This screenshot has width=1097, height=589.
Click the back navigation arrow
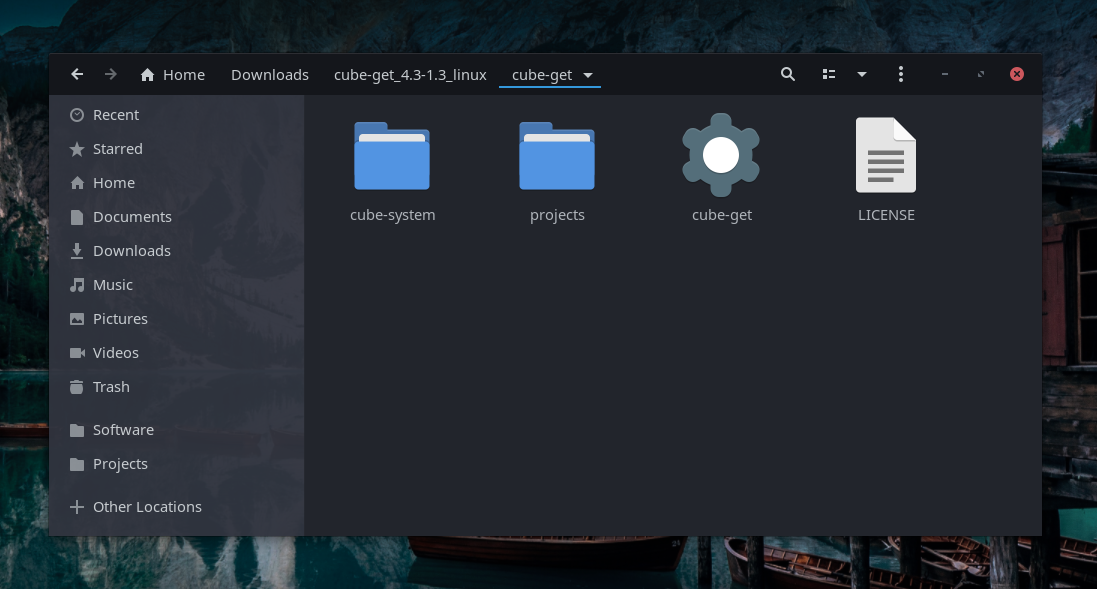pos(77,75)
